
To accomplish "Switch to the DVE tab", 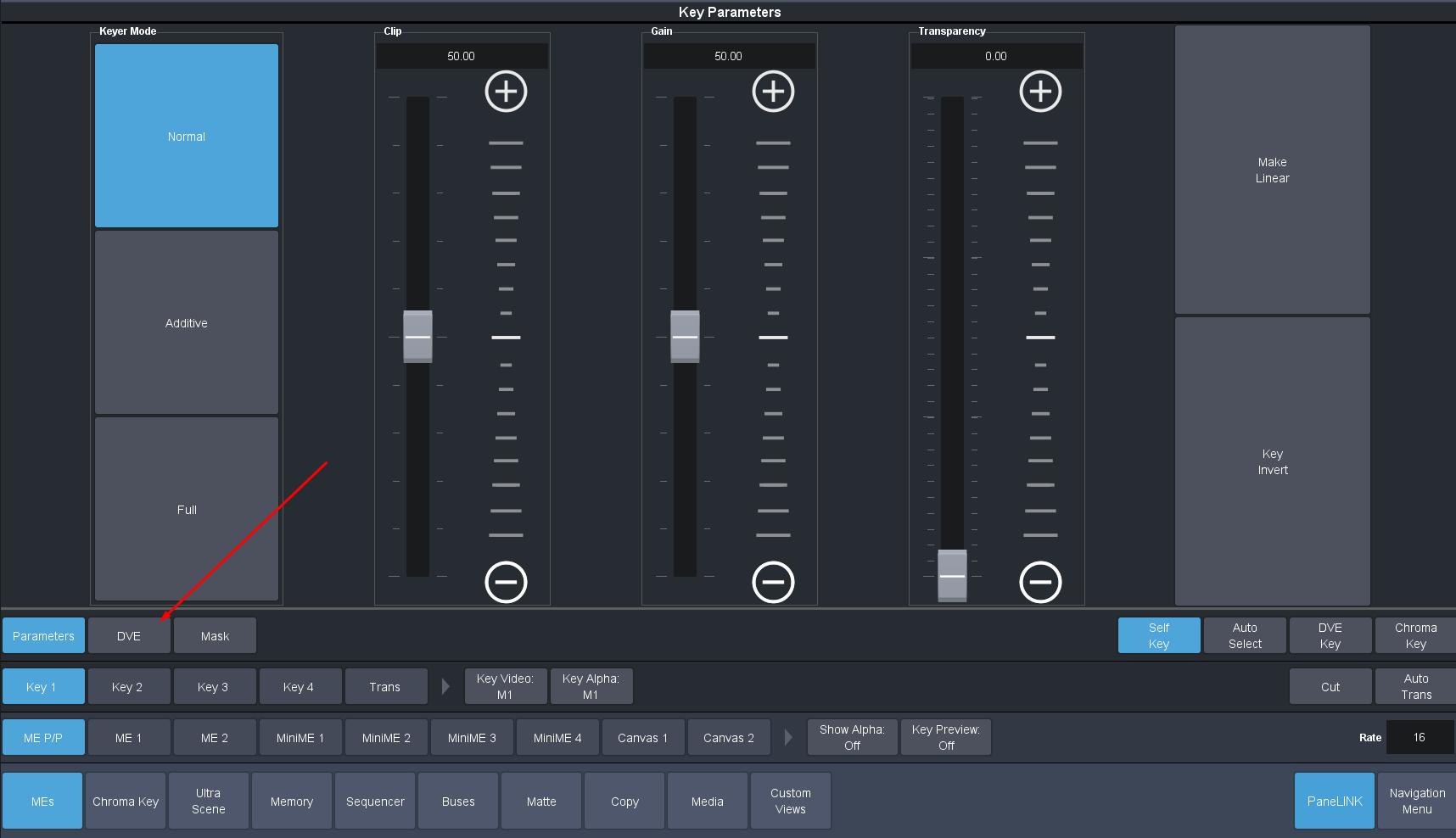I will 129,635.
